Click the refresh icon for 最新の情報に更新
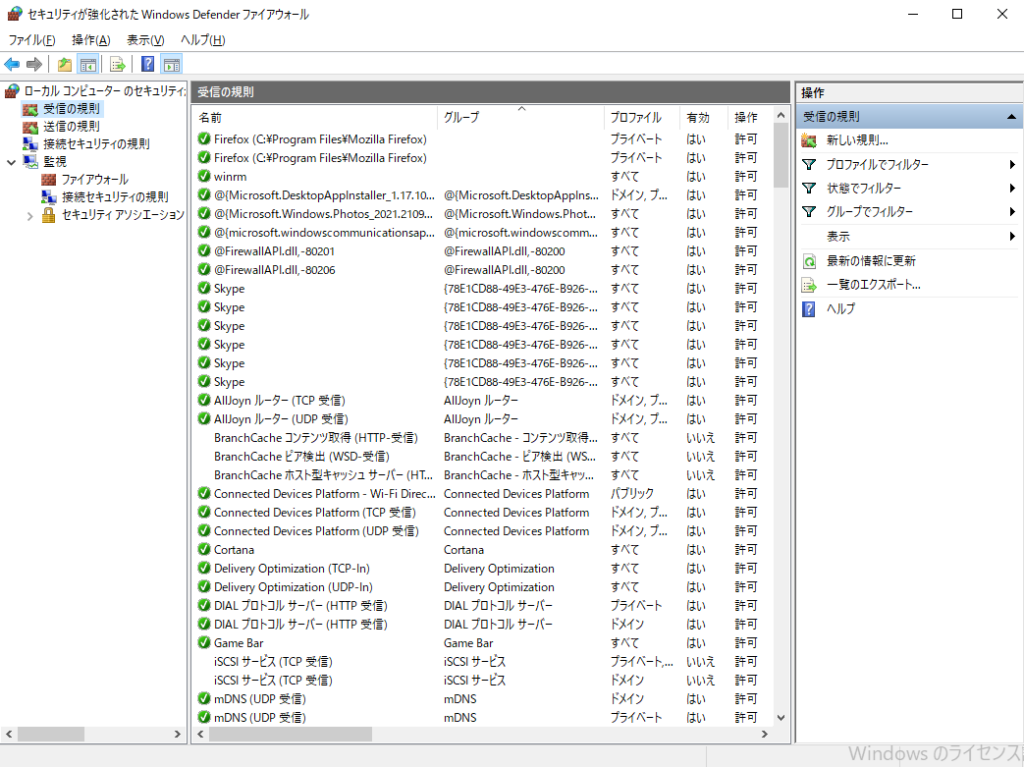 pos(809,261)
